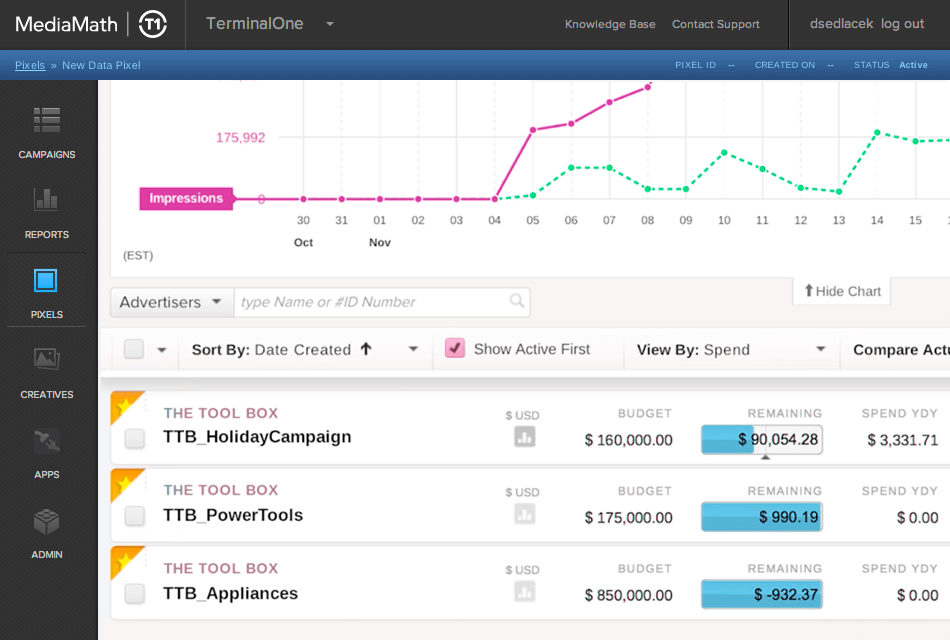This screenshot has width=950, height=640.
Task: Click the (EST) timezone label
Action: coord(138,255)
